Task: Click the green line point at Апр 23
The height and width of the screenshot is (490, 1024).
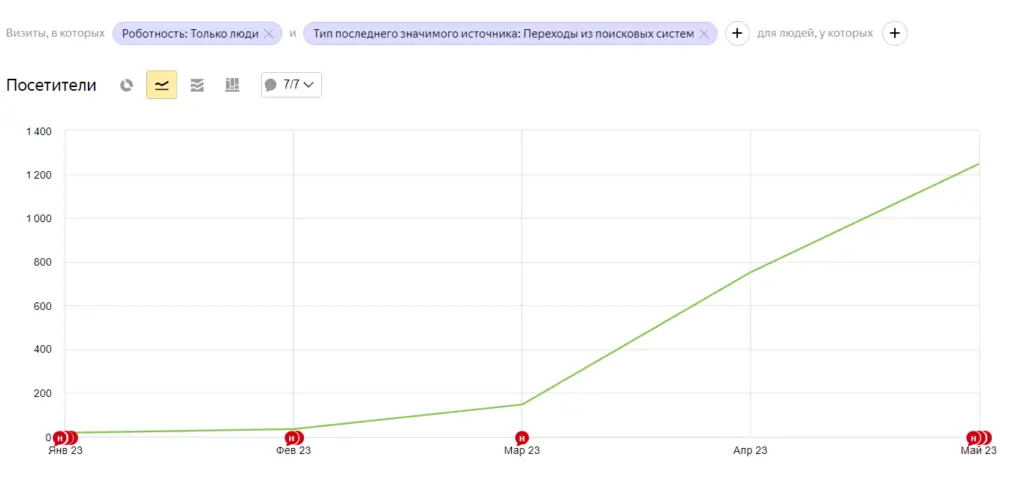Action: (x=750, y=272)
